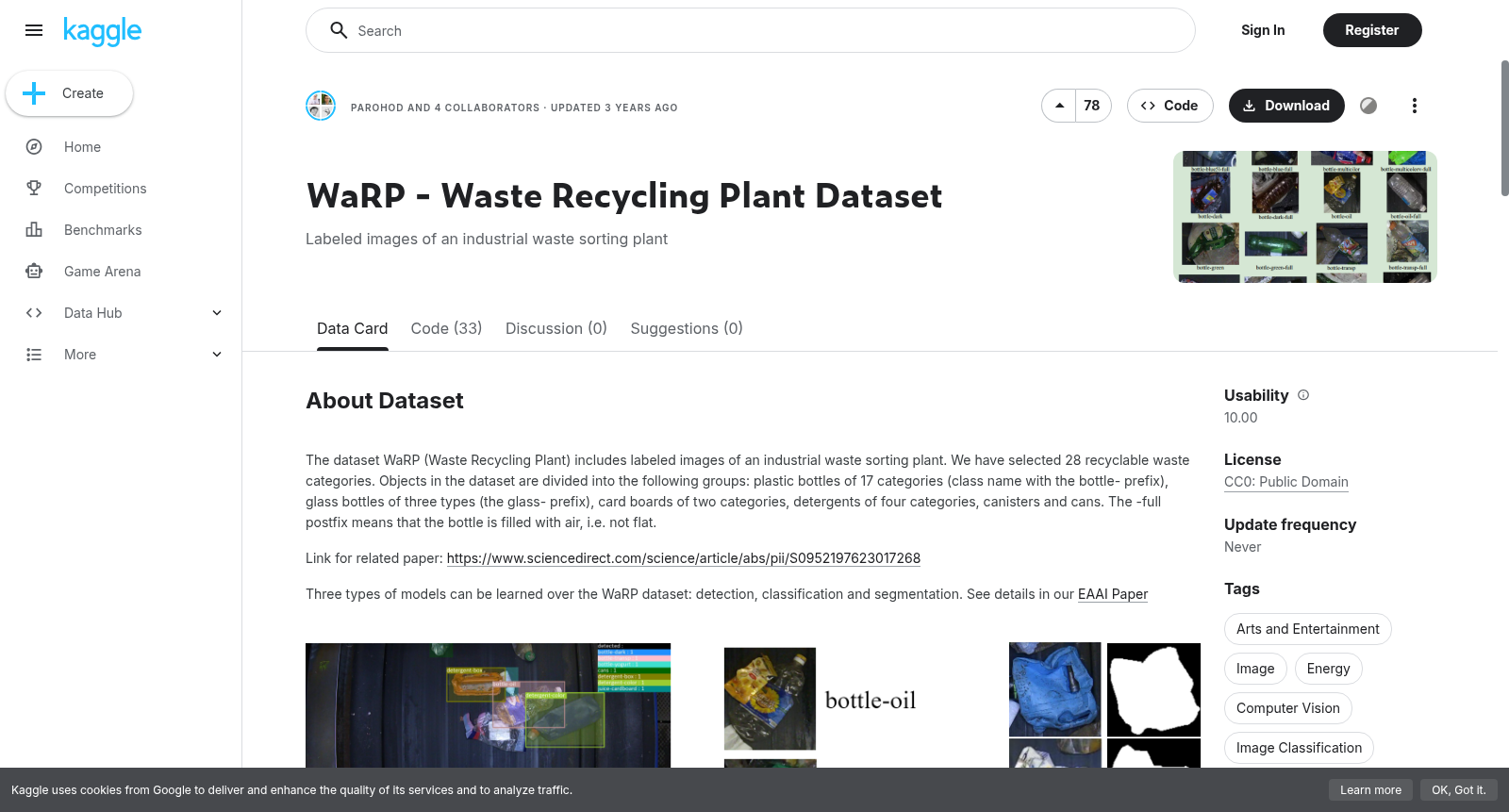This screenshot has width=1509, height=812.
Task: Click Learn more in cookie banner
Action: 1370,790
